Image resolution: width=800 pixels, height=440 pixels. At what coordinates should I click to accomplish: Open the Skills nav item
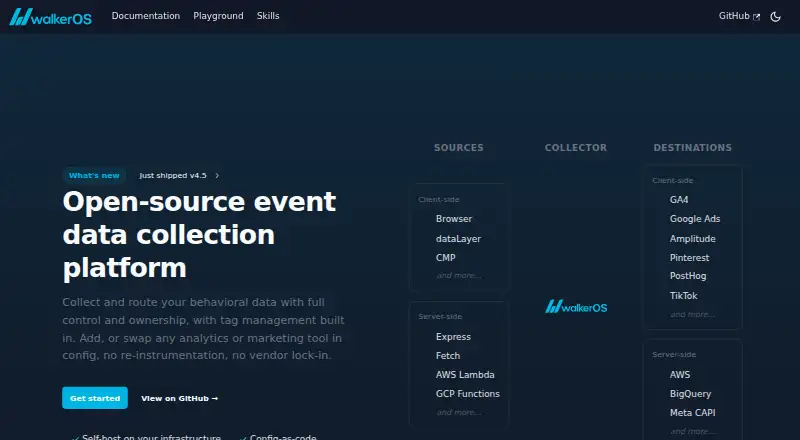point(268,16)
